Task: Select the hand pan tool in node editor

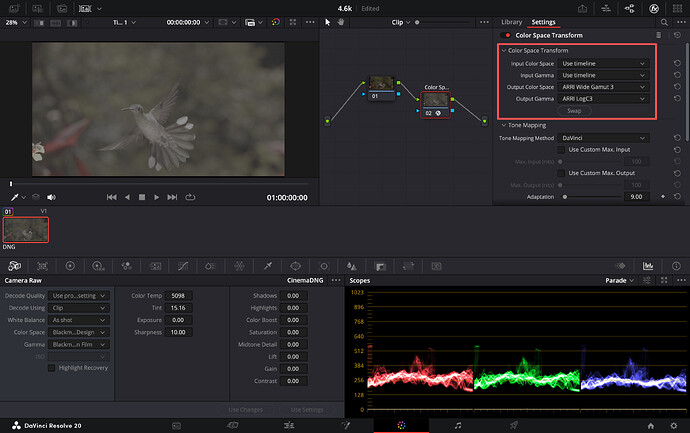Action: pyautogui.click(x=341, y=22)
